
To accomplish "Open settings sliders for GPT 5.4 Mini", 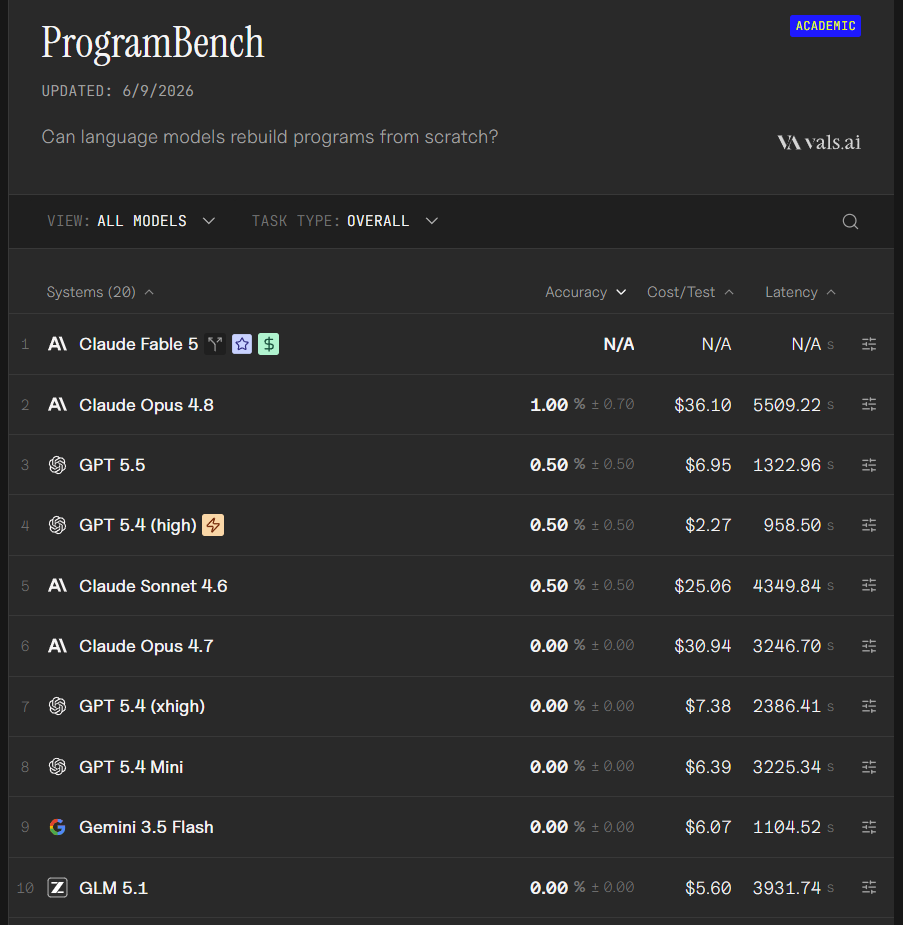I will 869,767.
